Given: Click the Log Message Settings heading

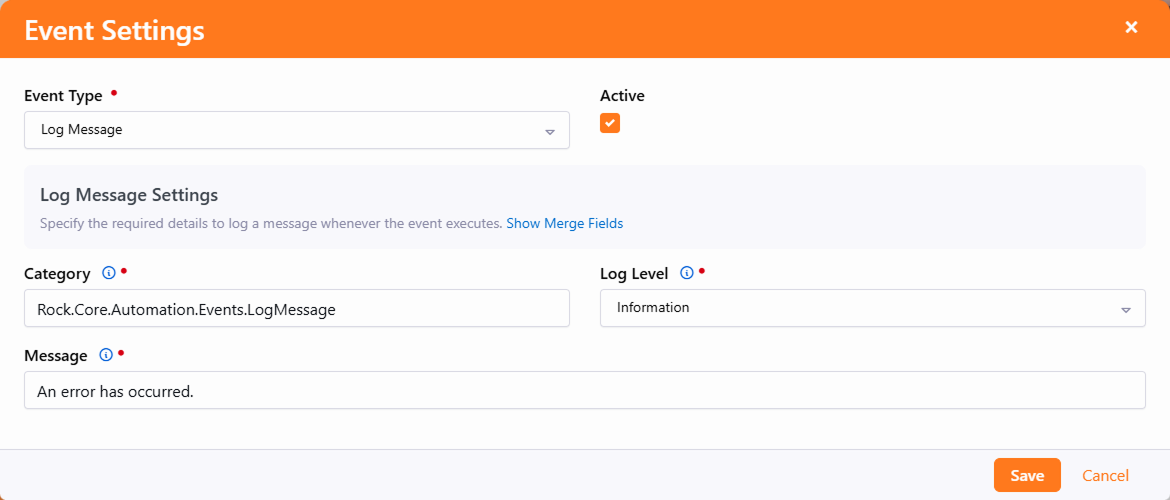Looking at the screenshot, I should [129, 194].
